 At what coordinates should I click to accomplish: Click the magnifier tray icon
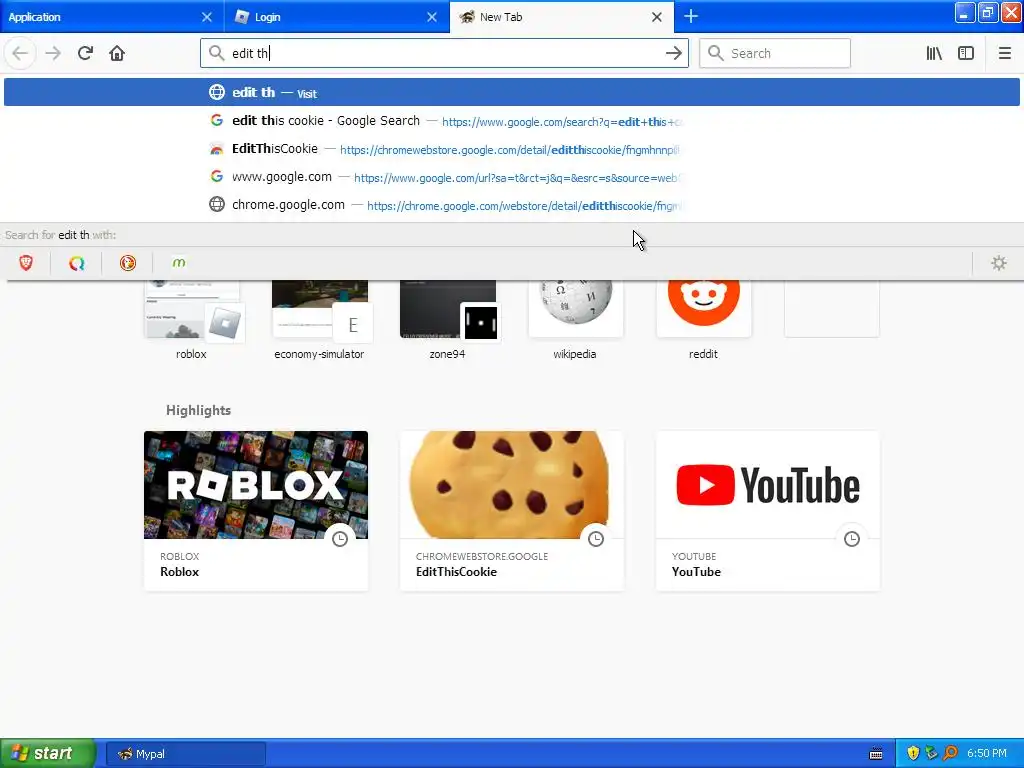point(950,754)
